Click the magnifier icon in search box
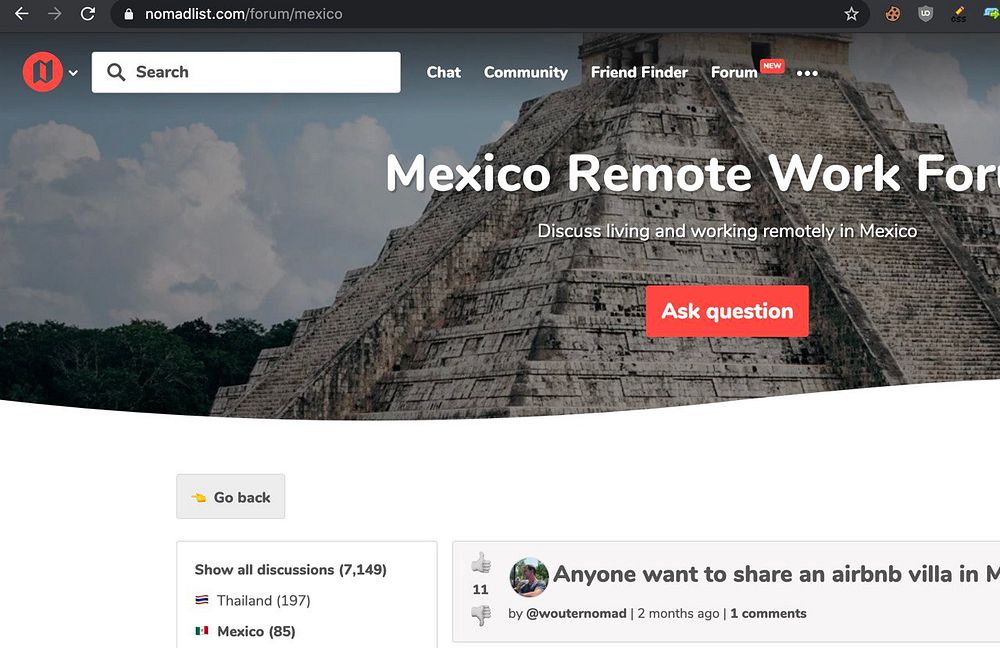 tap(115, 72)
